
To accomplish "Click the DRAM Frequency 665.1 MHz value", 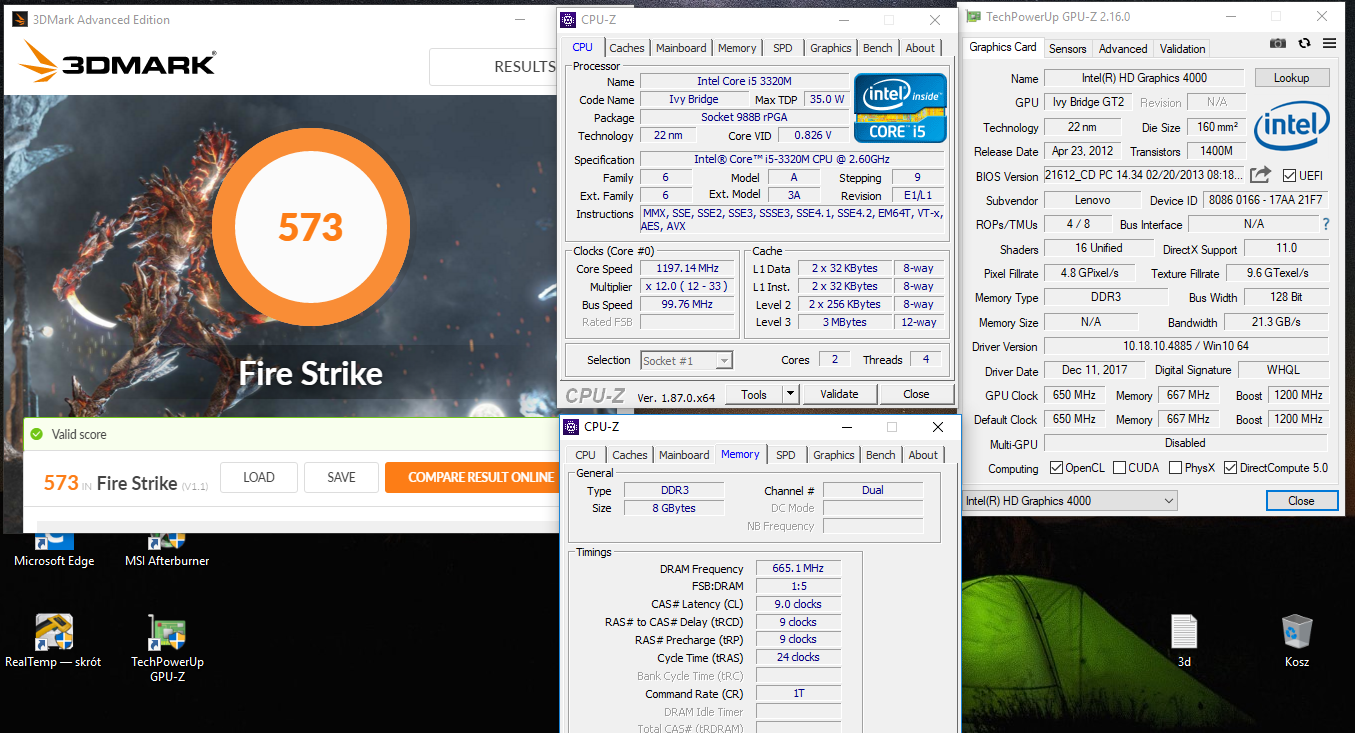I will pyautogui.click(x=798, y=568).
